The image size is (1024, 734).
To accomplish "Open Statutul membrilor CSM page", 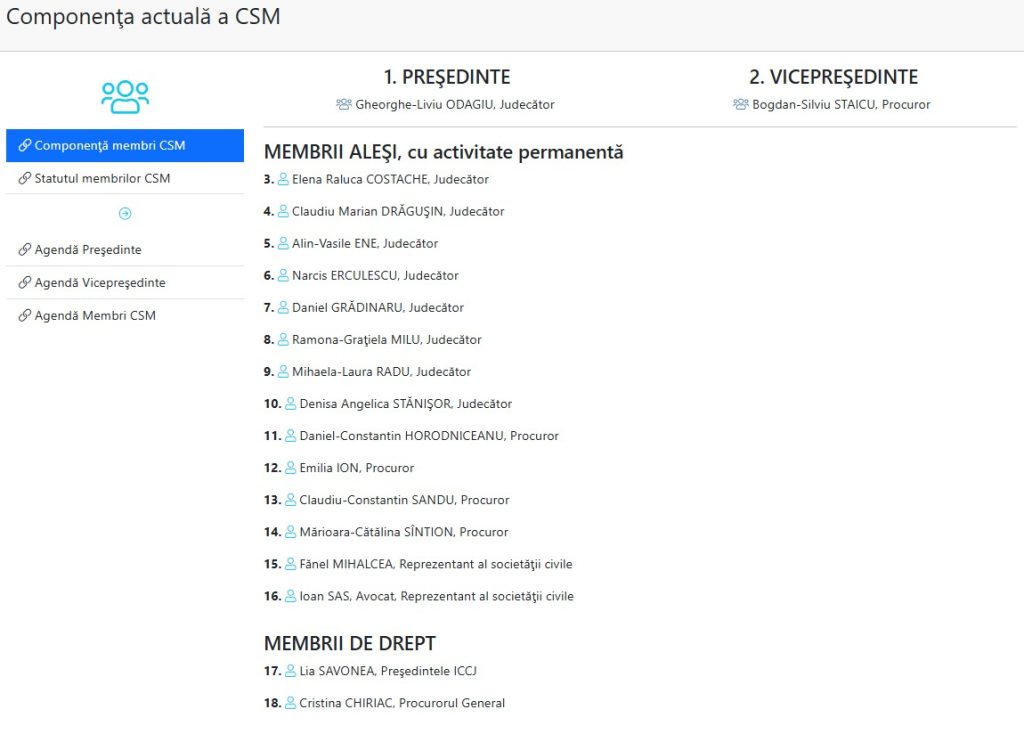I will click(x=125, y=178).
